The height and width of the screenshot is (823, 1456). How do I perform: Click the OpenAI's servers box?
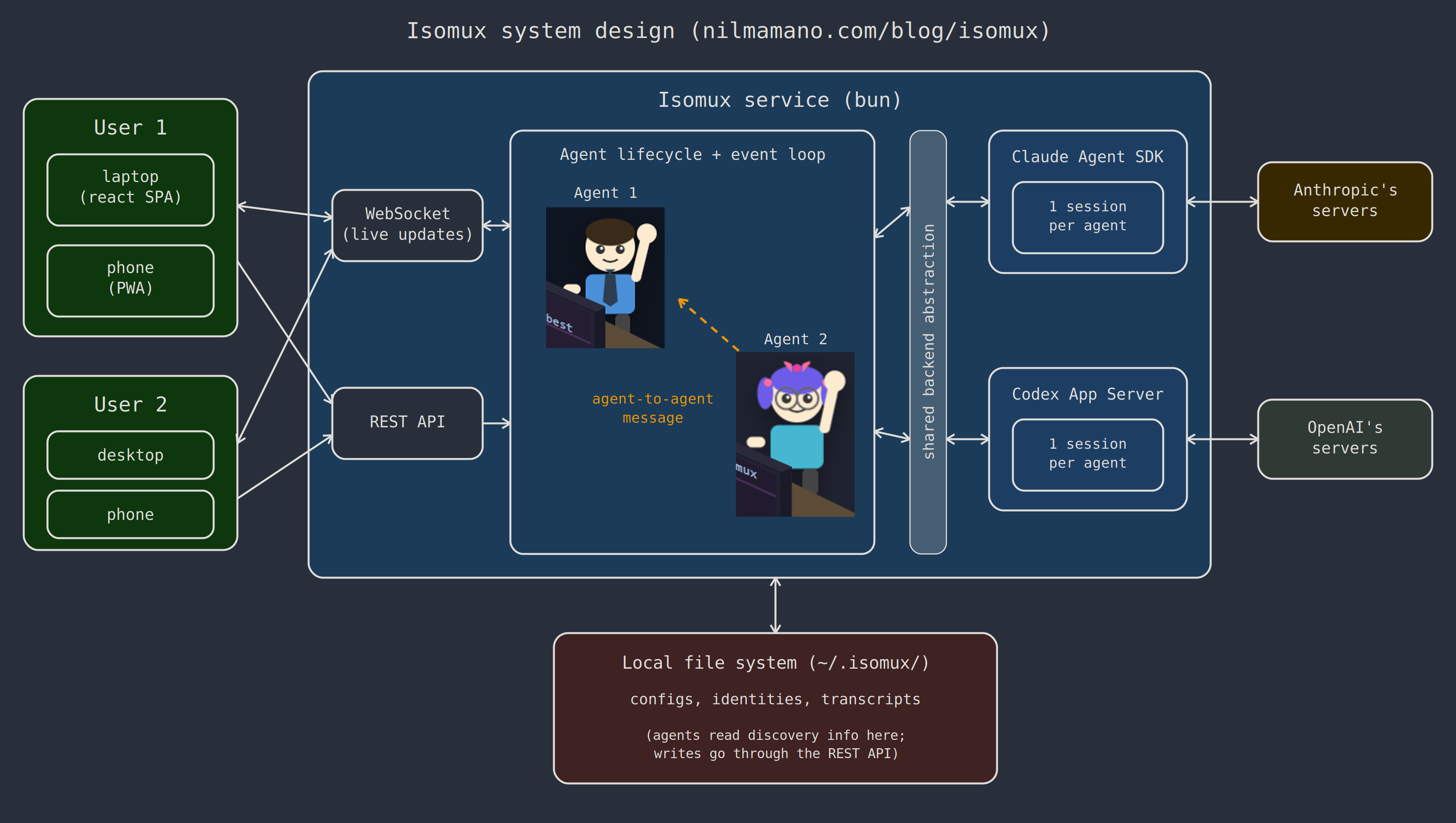(x=1345, y=439)
